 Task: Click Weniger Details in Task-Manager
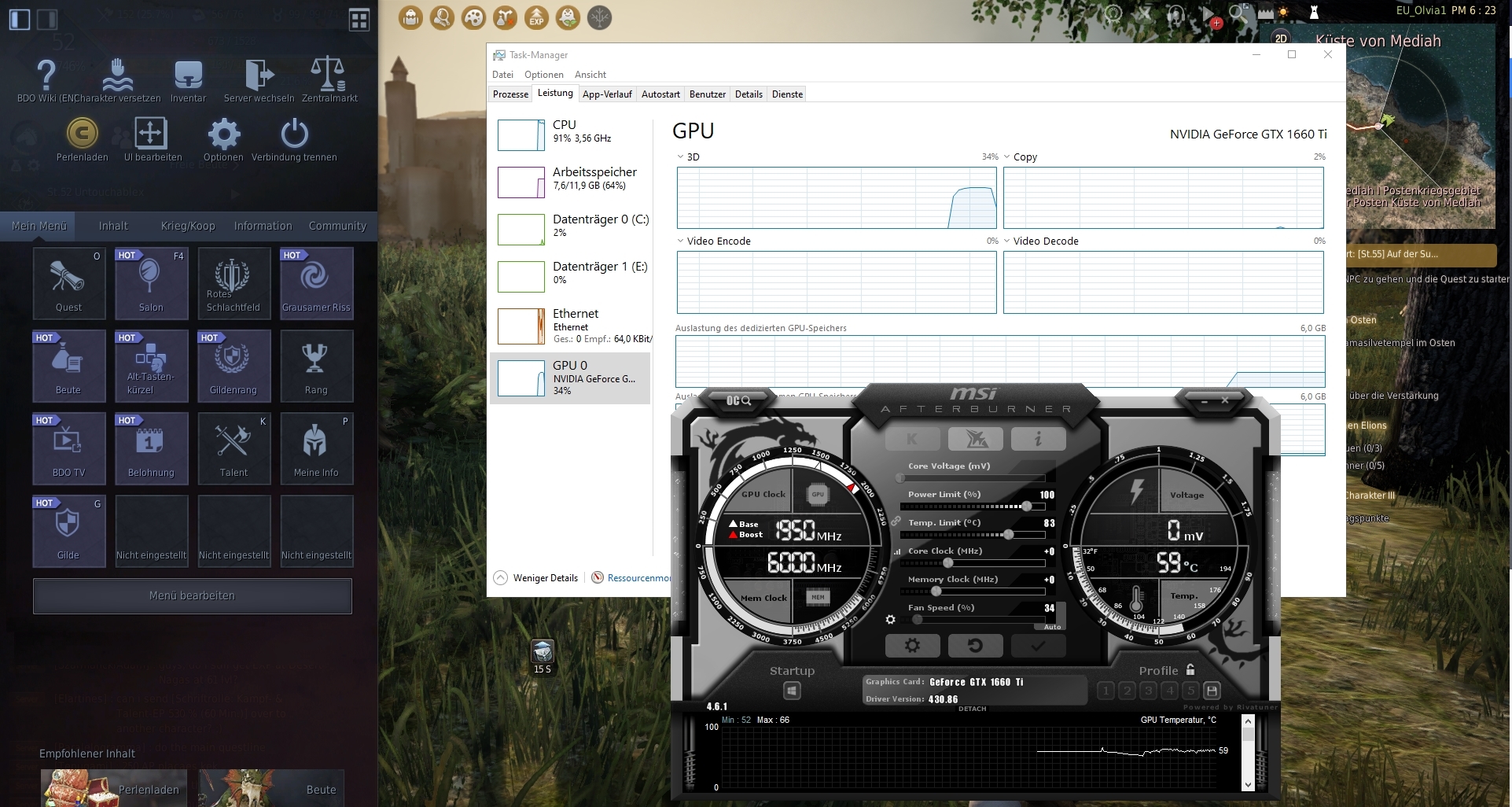tap(545, 578)
